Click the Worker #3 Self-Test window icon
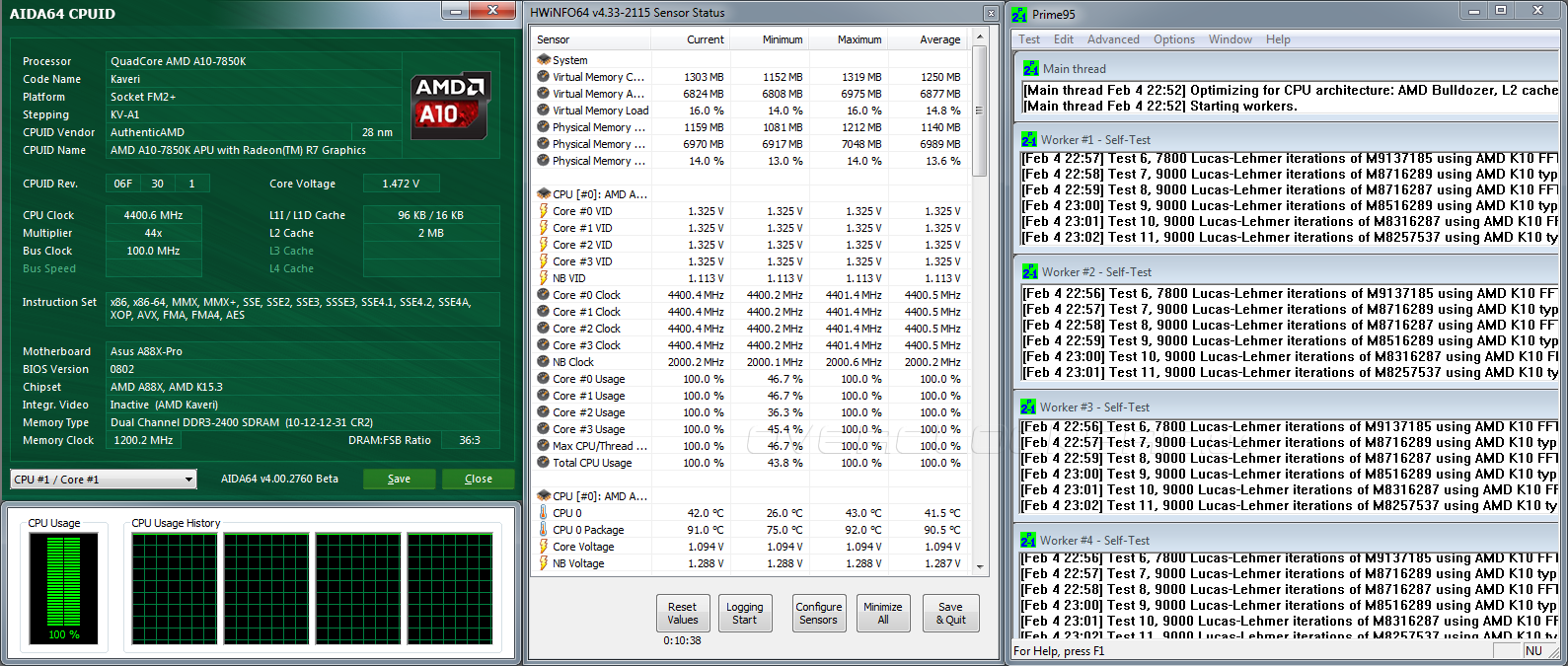 click(1028, 407)
